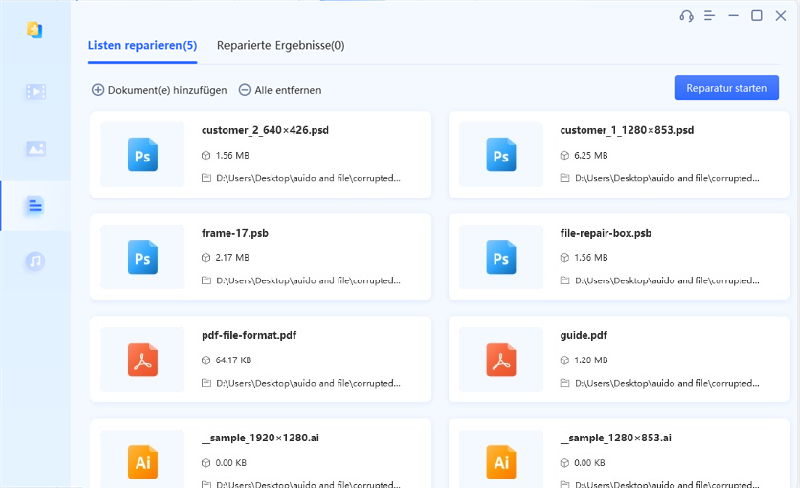
Task: Click Alle entfernen to clear list
Action: pyautogui.click(x=280, y=90)
